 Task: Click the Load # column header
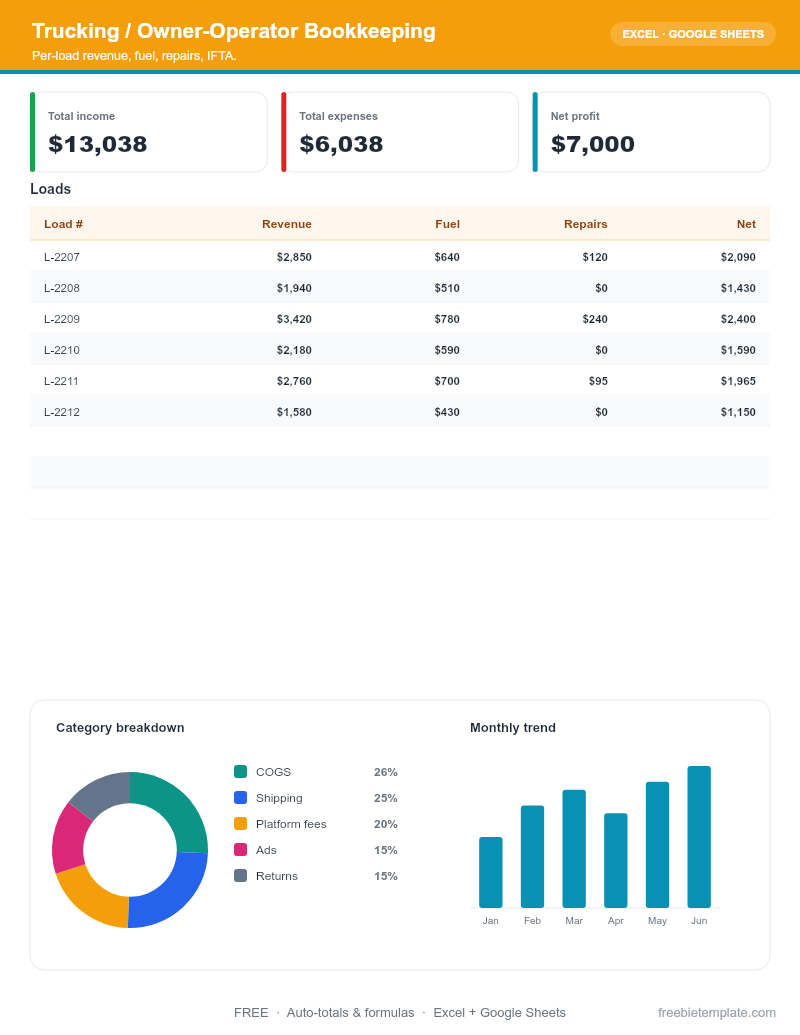point(63,224)
